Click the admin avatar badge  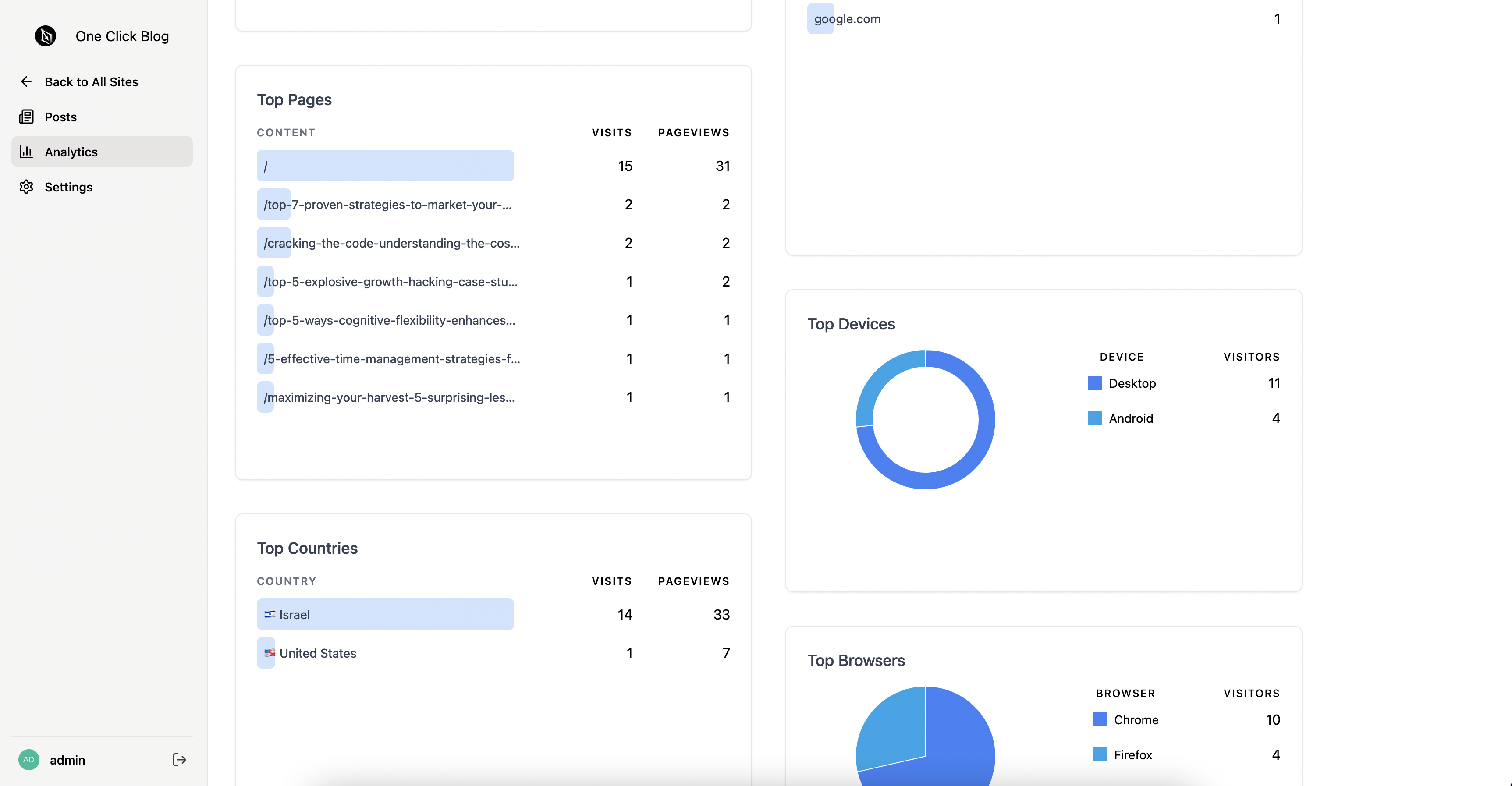(29, 760)
